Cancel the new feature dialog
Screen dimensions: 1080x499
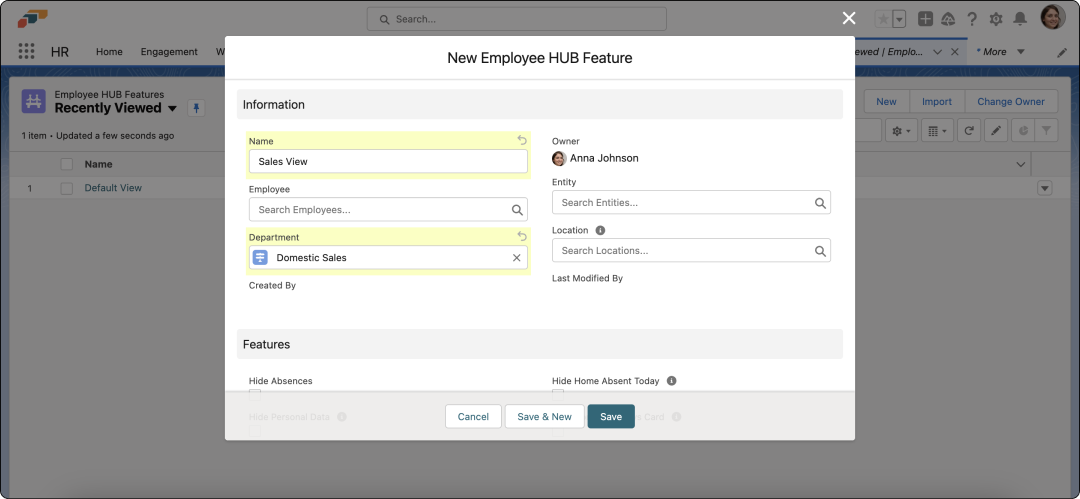(x=473, y=416)
